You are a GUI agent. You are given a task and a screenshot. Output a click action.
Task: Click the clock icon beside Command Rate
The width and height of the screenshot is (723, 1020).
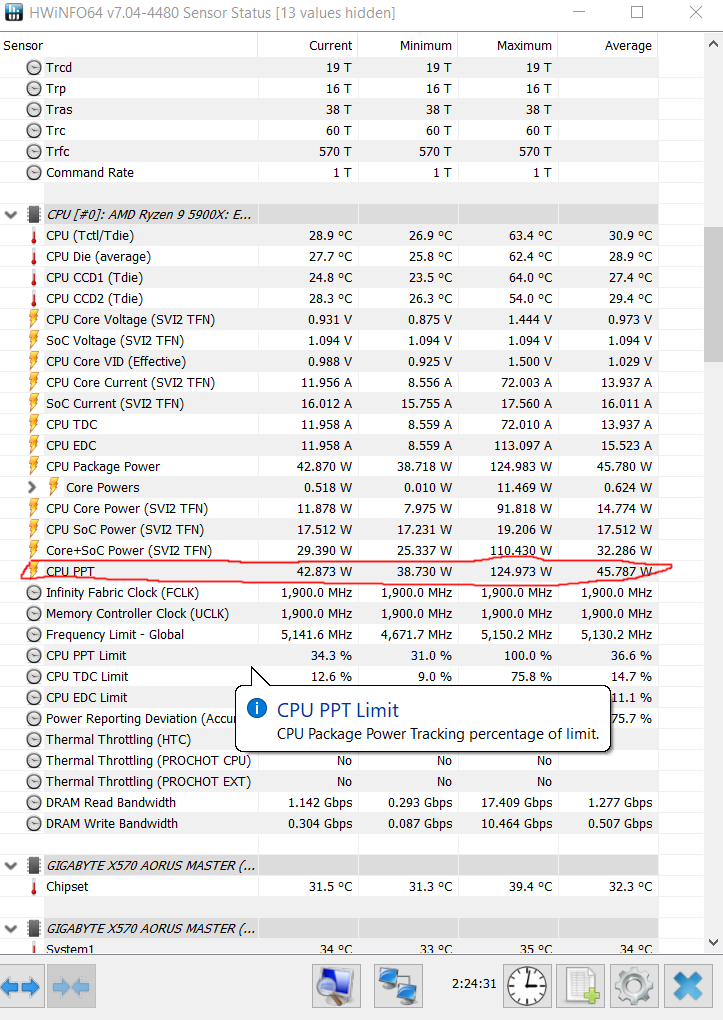[34, 173]
